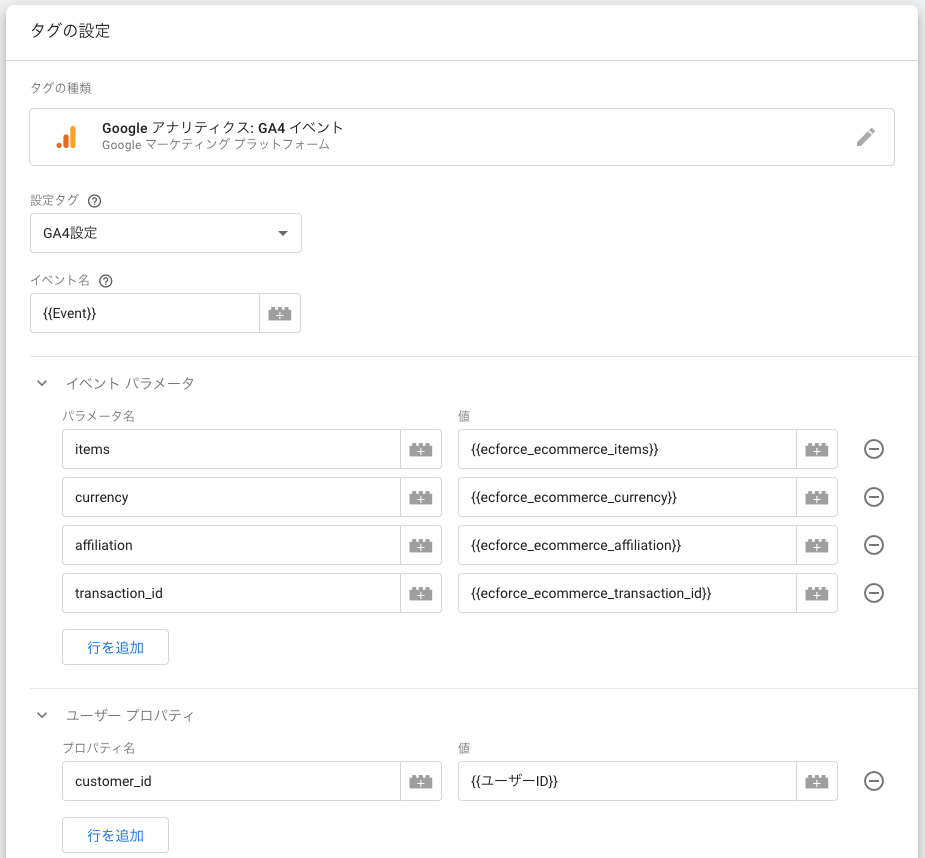Click variable icon beside {{ecforce_ecommerce_affiliation}} value

(x=816, y=545)
